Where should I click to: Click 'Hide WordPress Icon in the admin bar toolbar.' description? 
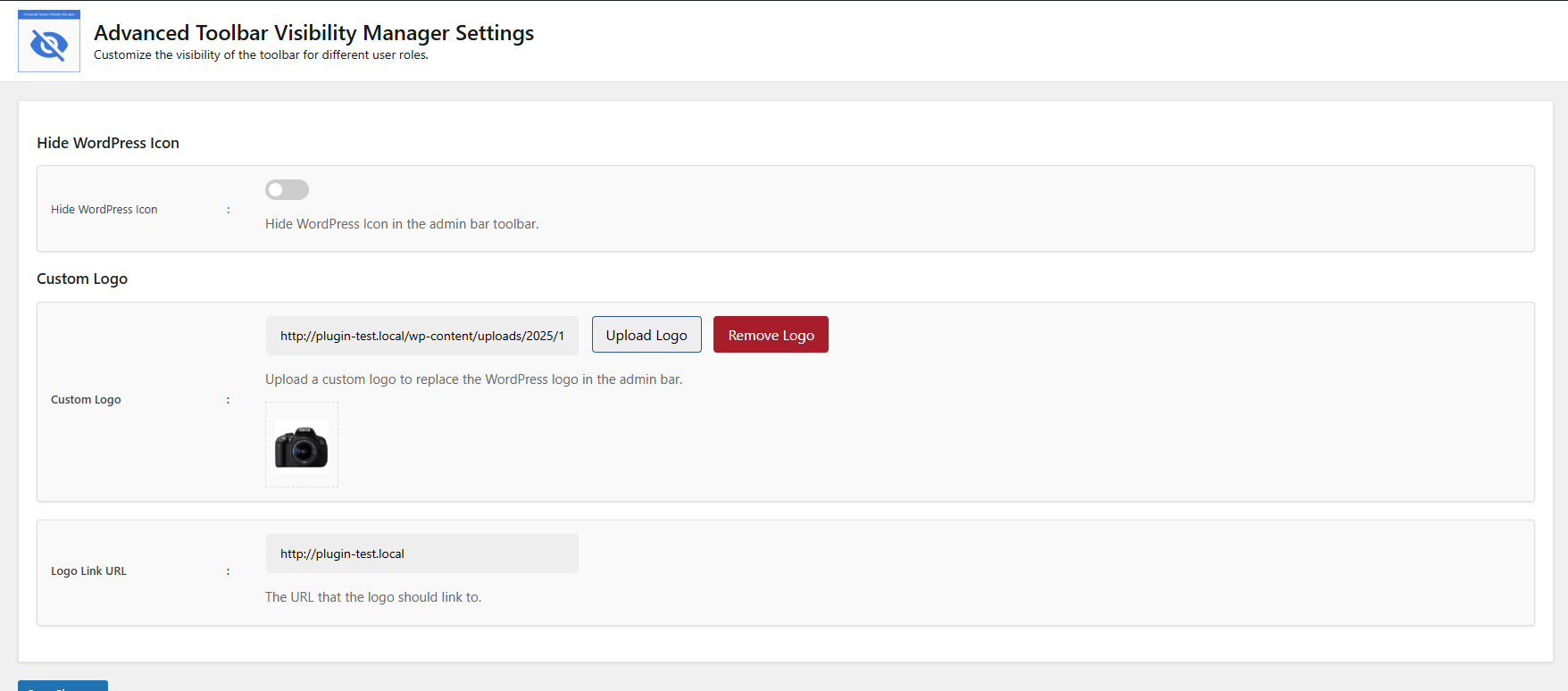[x=402, y=224]
